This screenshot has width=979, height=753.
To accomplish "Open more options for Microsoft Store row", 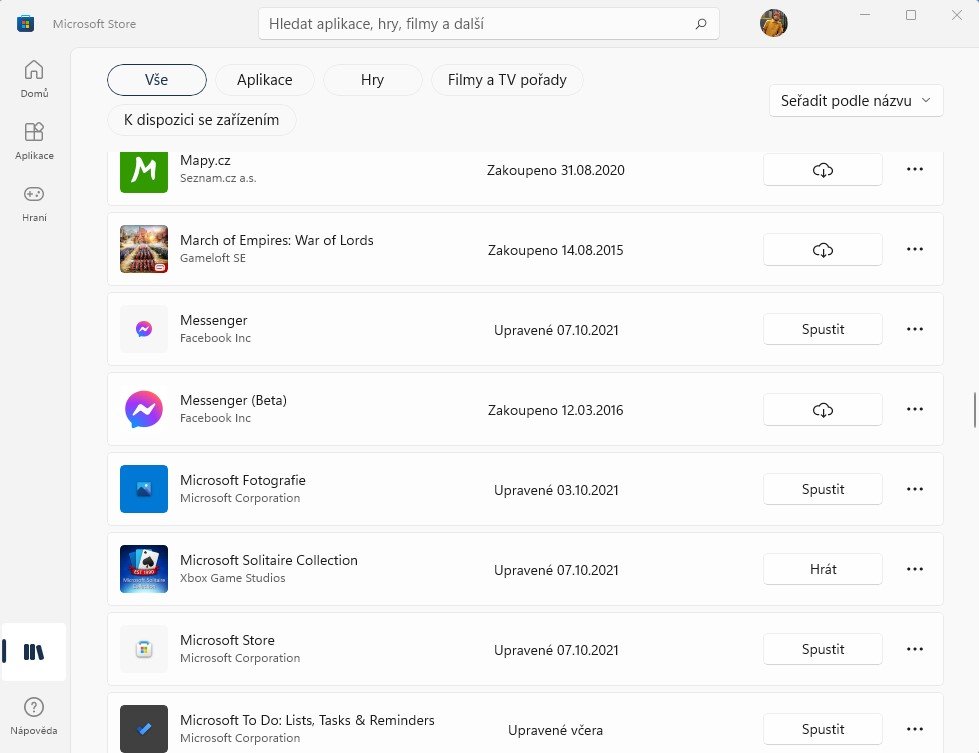I will (x=915, y=649).
